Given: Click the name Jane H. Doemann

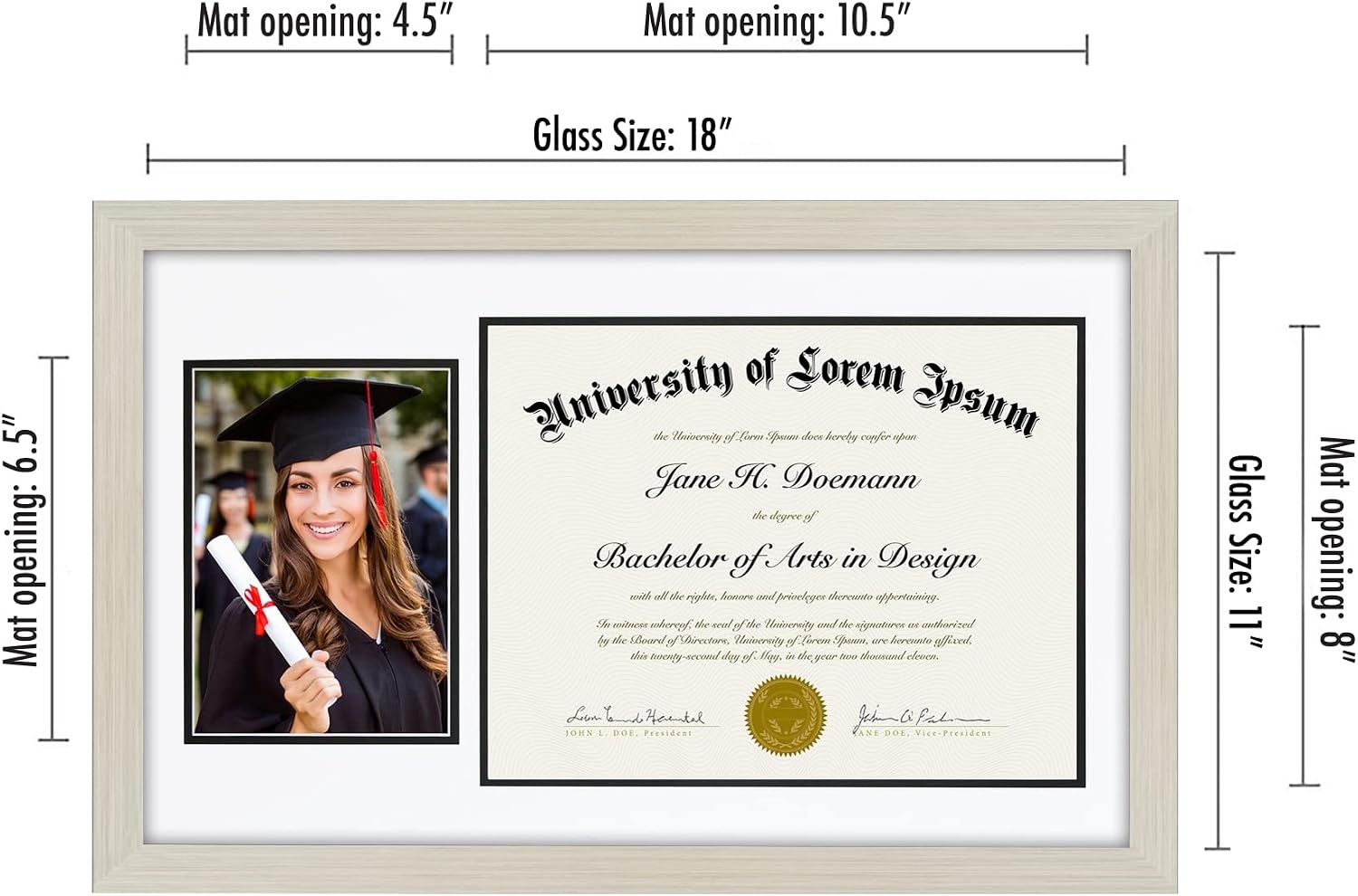Looking at the screenshot, I should [782, 479].
